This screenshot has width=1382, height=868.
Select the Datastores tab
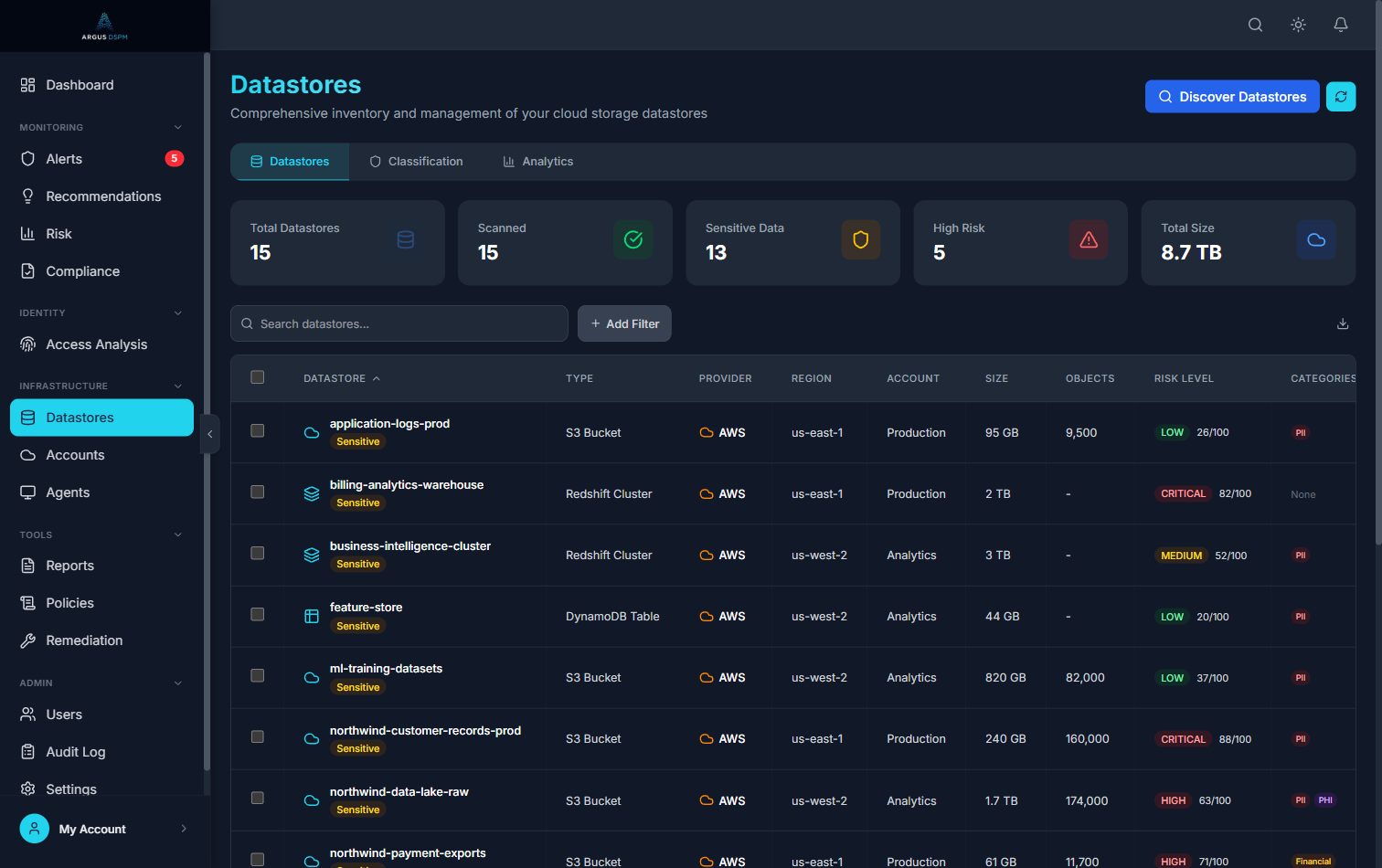(290, 162)
